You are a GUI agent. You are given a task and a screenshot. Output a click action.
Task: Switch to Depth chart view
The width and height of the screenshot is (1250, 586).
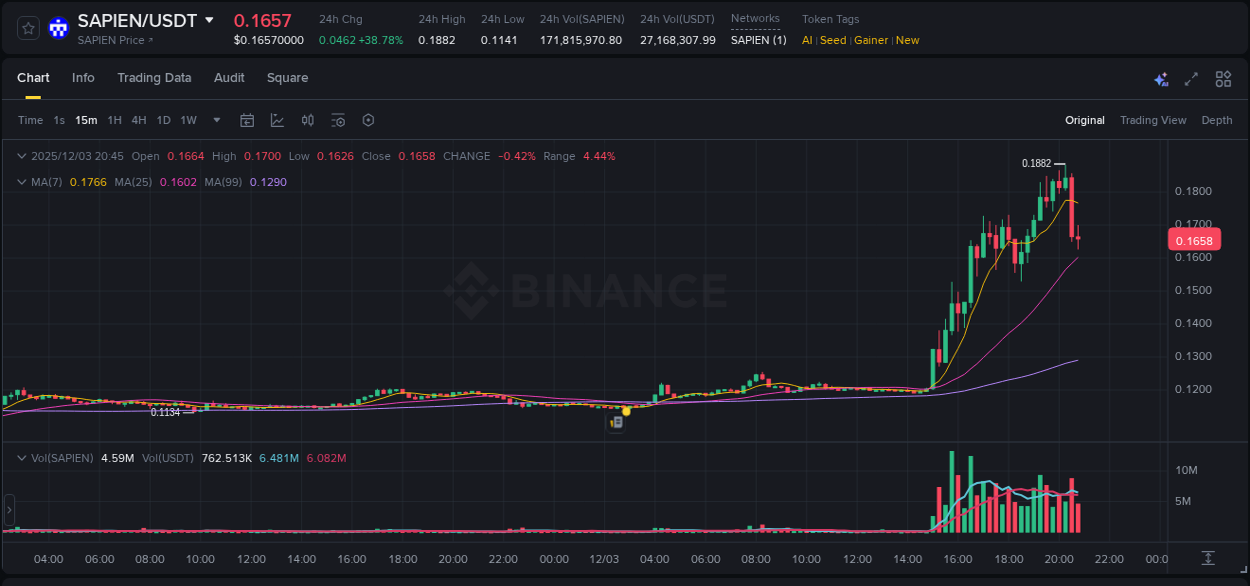pos(1217,120)
